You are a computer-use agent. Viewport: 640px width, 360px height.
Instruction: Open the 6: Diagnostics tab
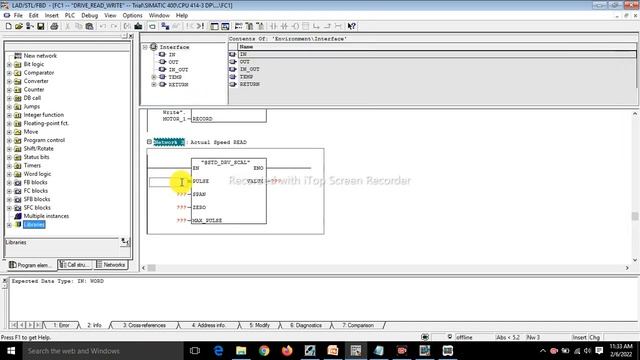[306, 325]
